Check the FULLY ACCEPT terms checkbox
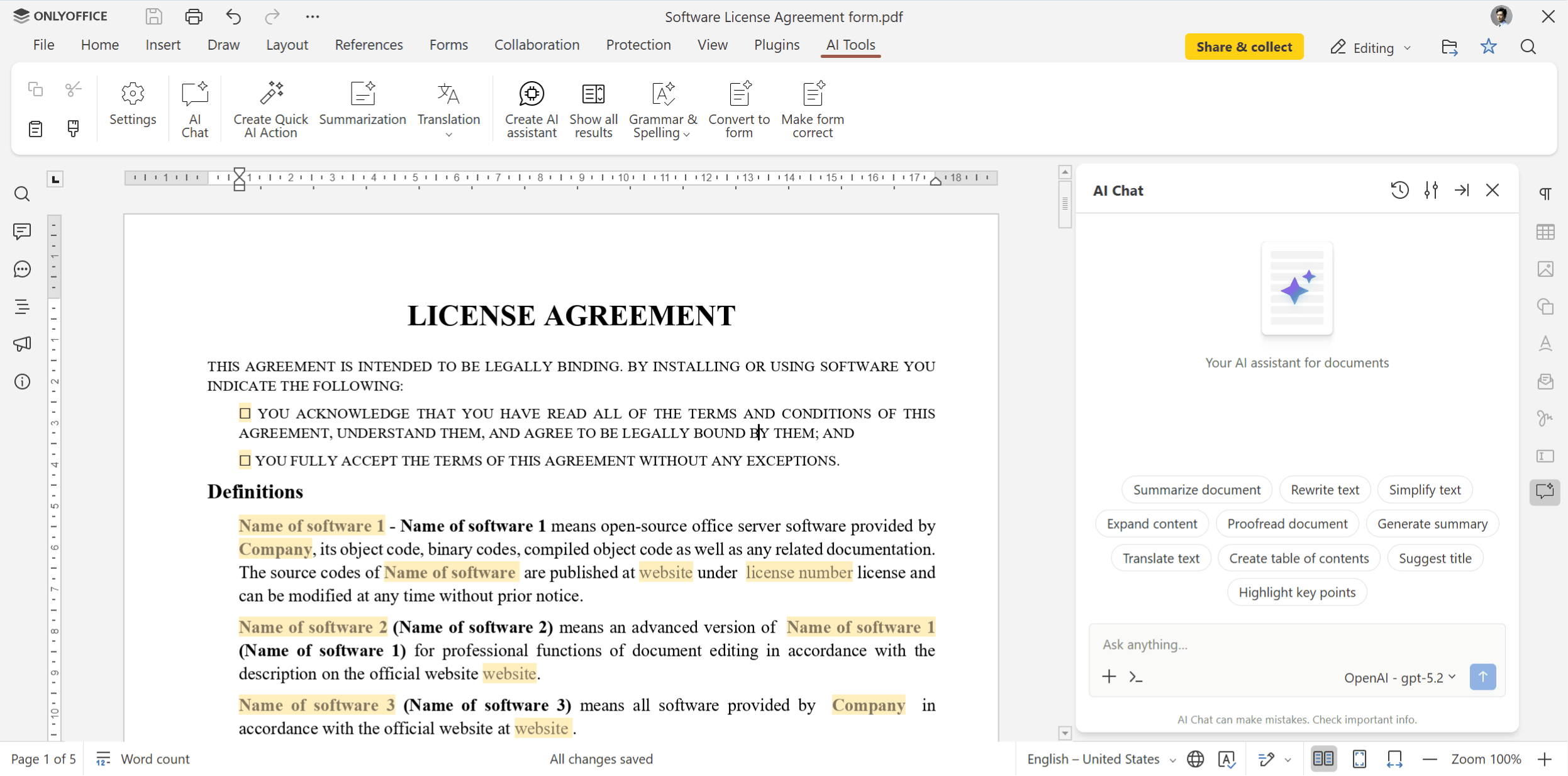Screen dimensions: 1568x776 (245, 461)
